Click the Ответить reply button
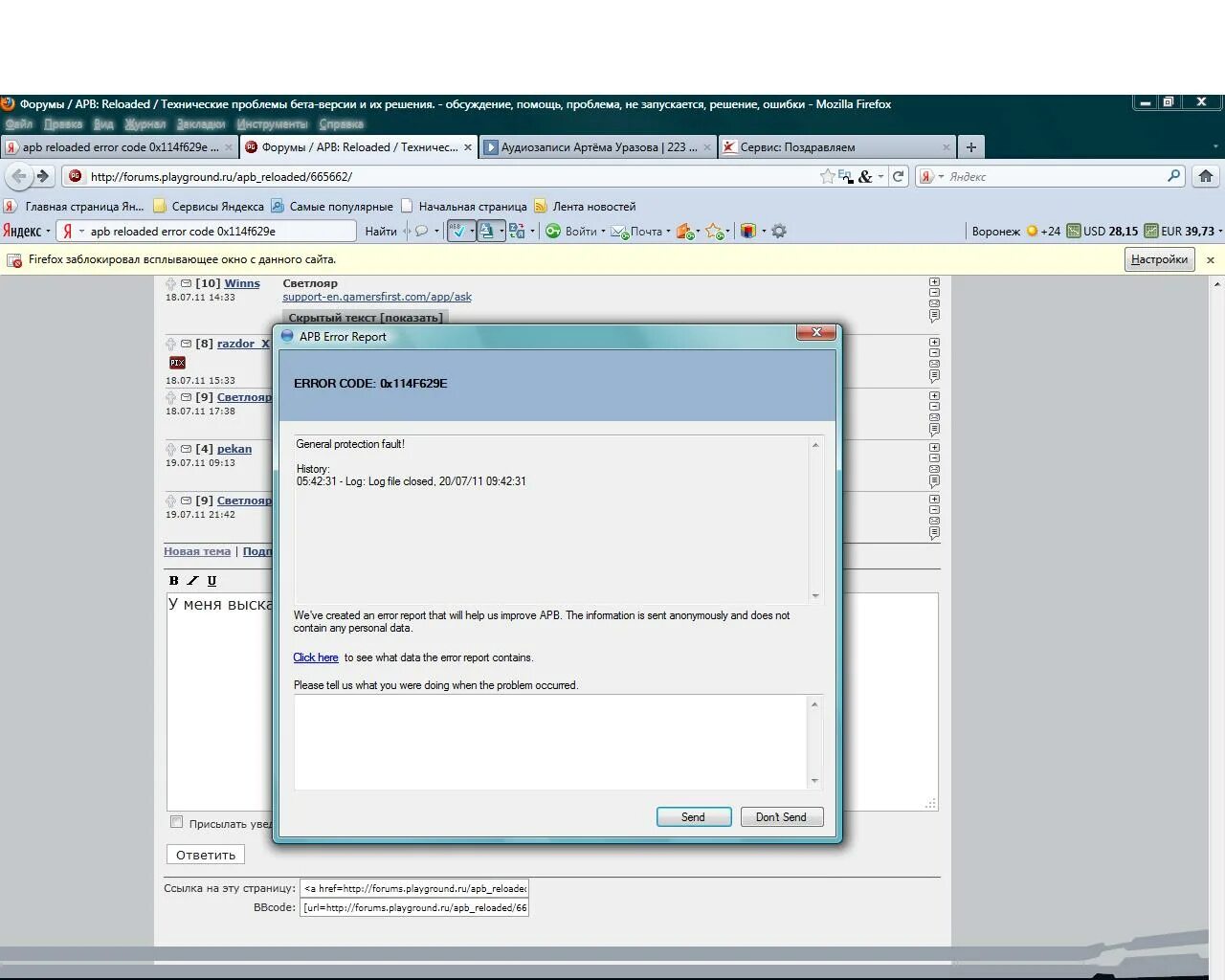1225x980 pixels. tap(206, 855)
